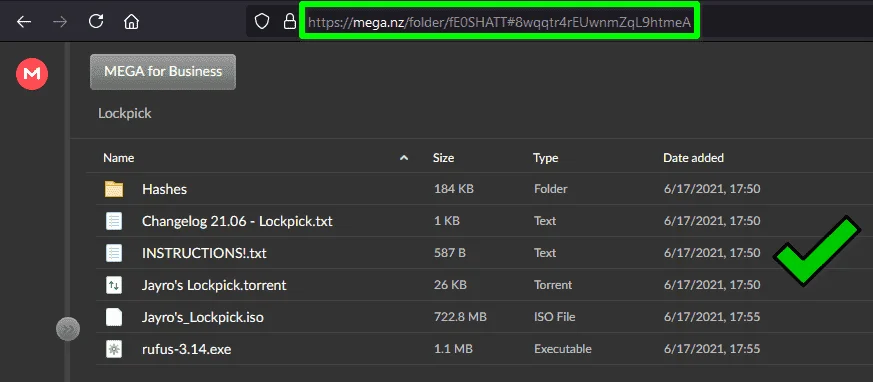Click the padlock site security icon

(x=290, y=22)
